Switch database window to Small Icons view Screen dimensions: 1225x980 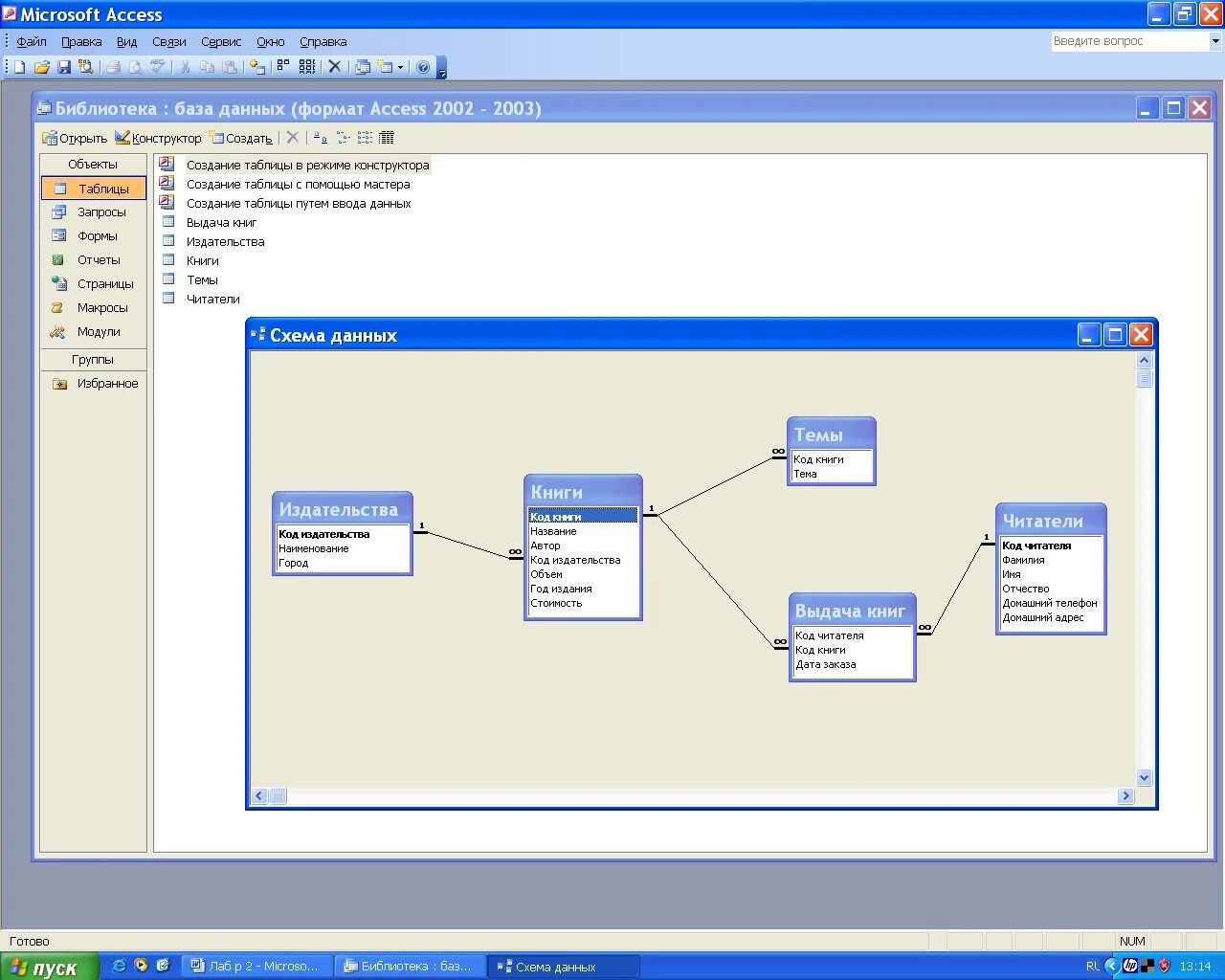click(x=343, y=138)
